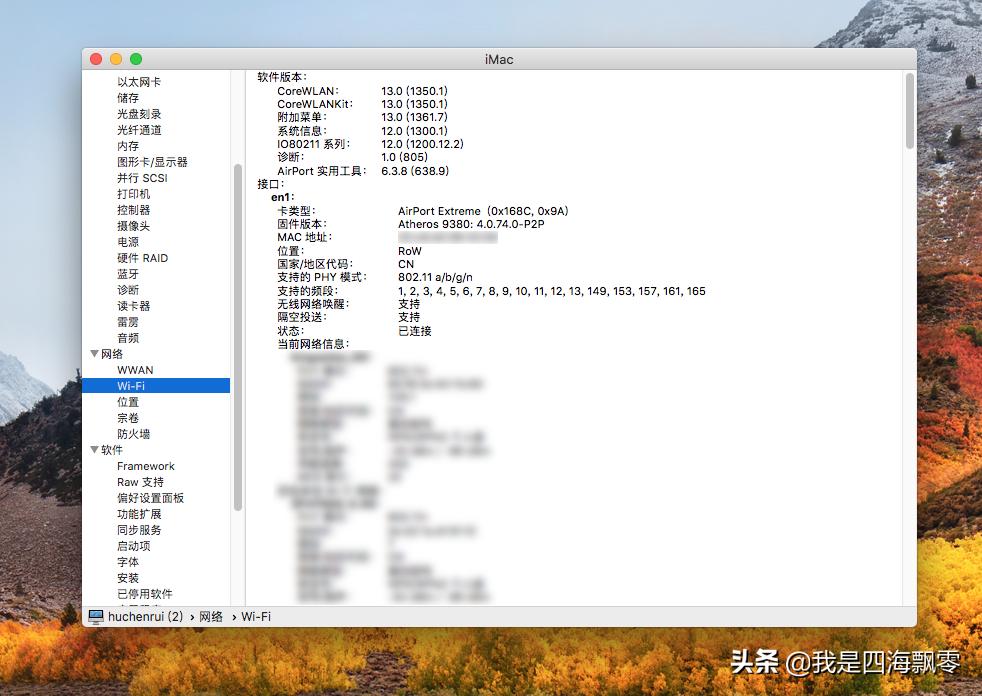Select 光纤通道 in sidebar

pyautogui.click(x=139, y=130)
